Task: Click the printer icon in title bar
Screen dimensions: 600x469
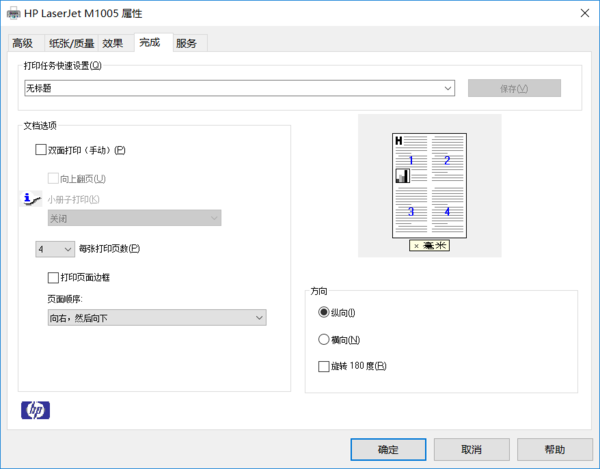Action: (x=14, y=14)
